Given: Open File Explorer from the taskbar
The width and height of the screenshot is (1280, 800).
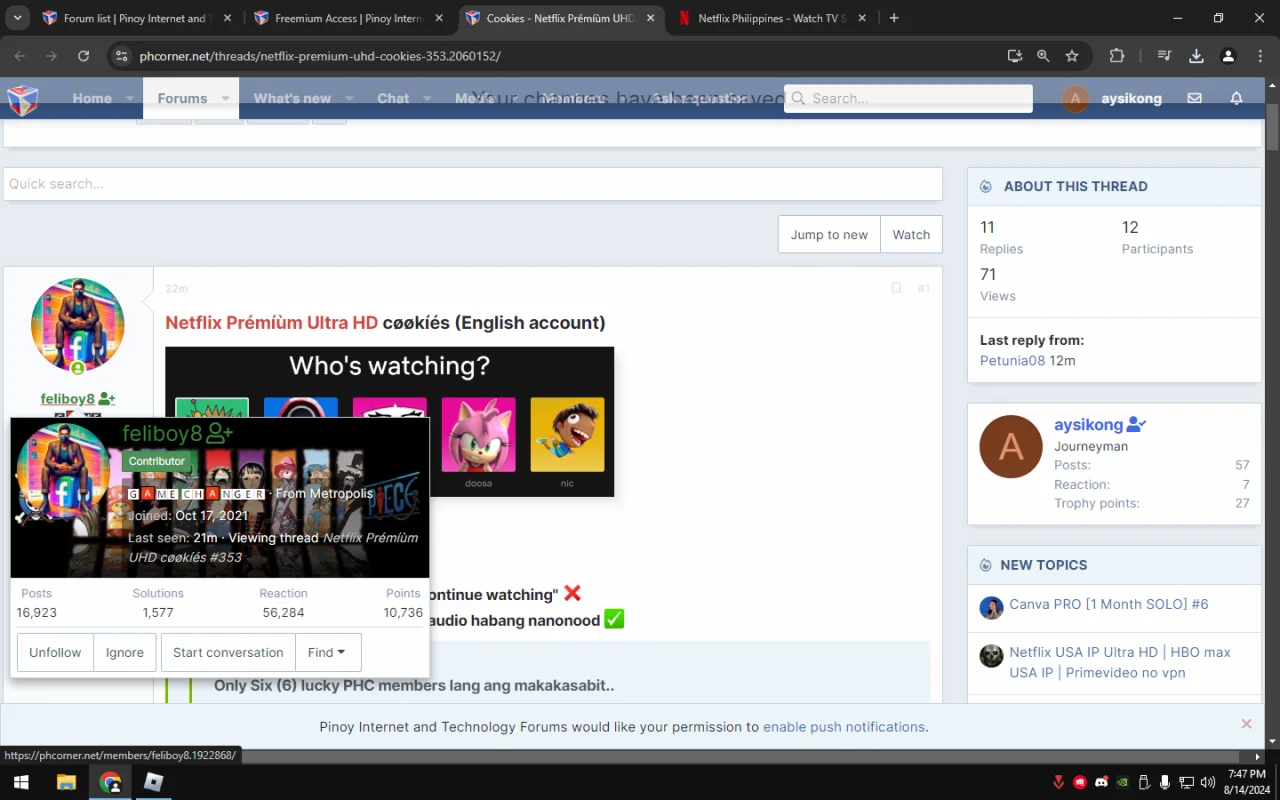Looking at the screenshot, I should [x=66, y=782].
